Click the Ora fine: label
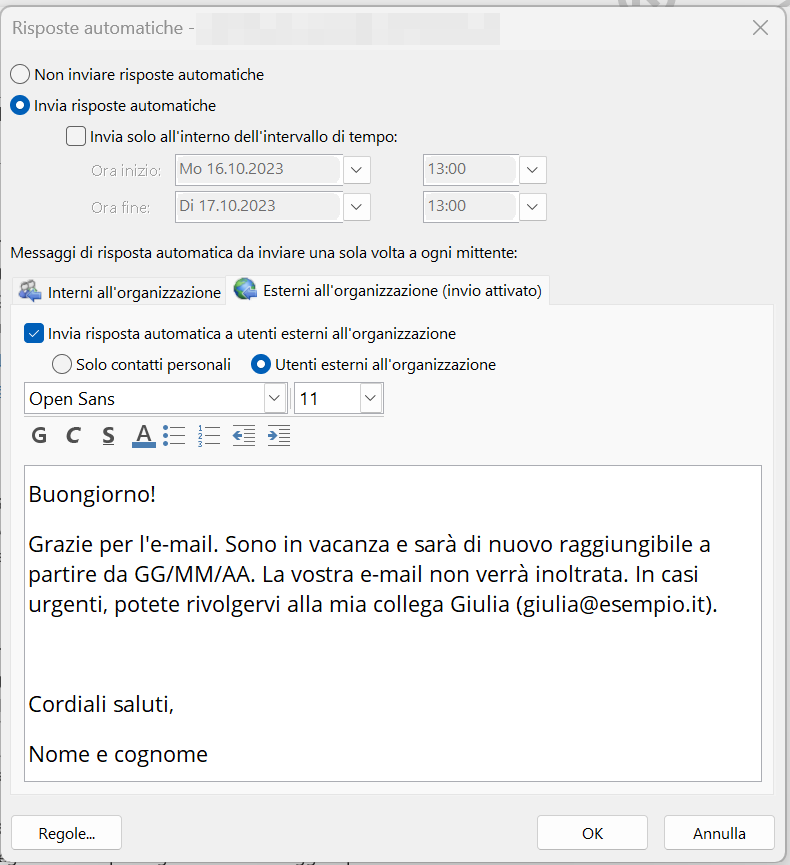The height and width of the screenshot is (865, 790). pyautogui.click(x=120, y=207)
